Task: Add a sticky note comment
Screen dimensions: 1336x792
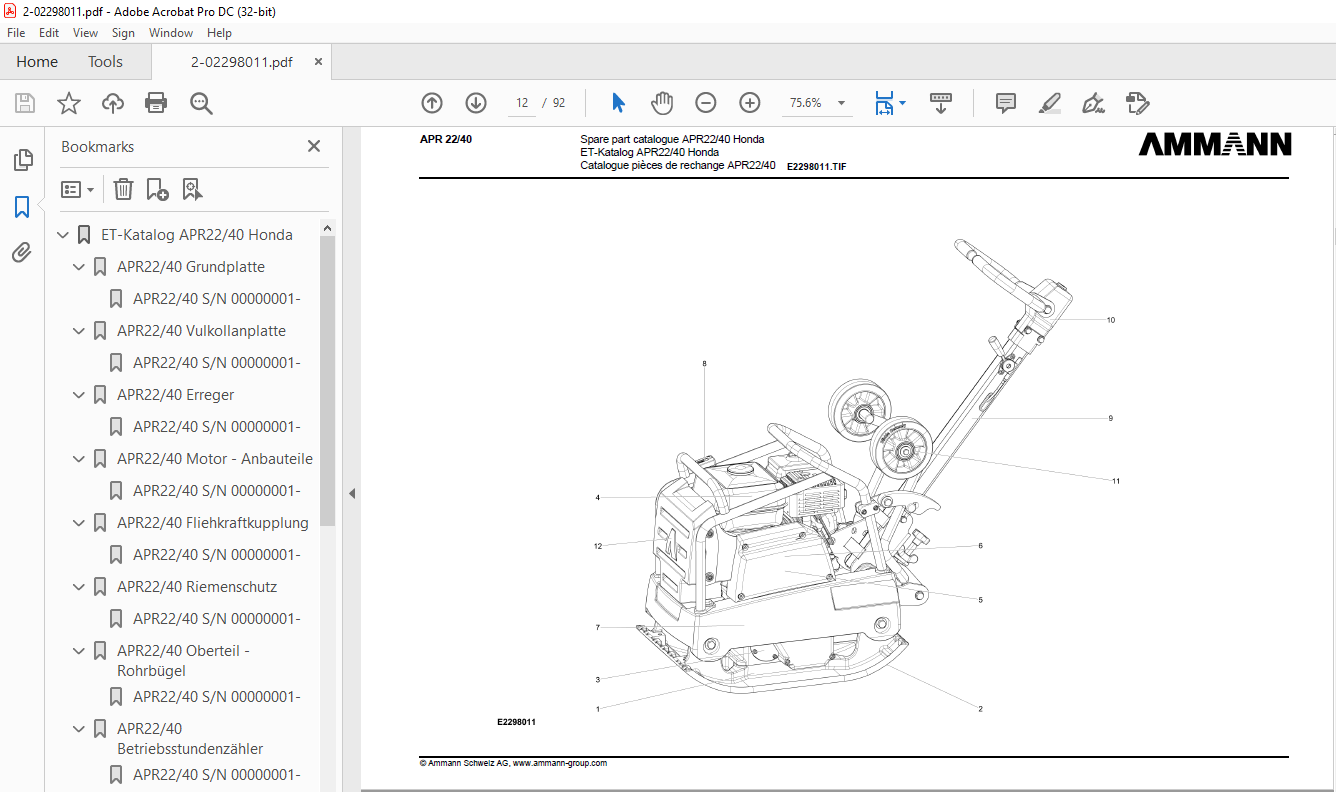Action: point(1006,103)
